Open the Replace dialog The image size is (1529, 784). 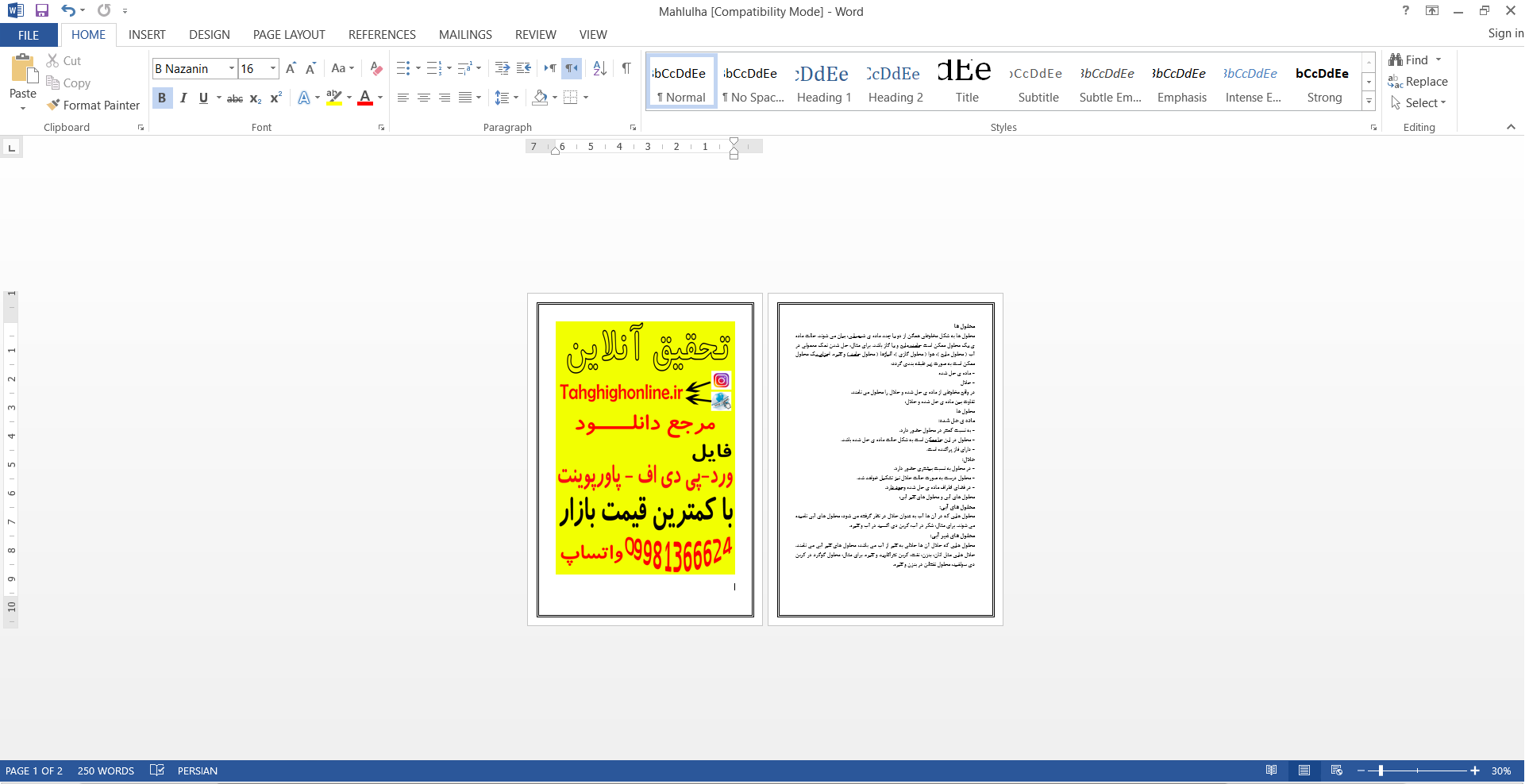pos(1419,82)
